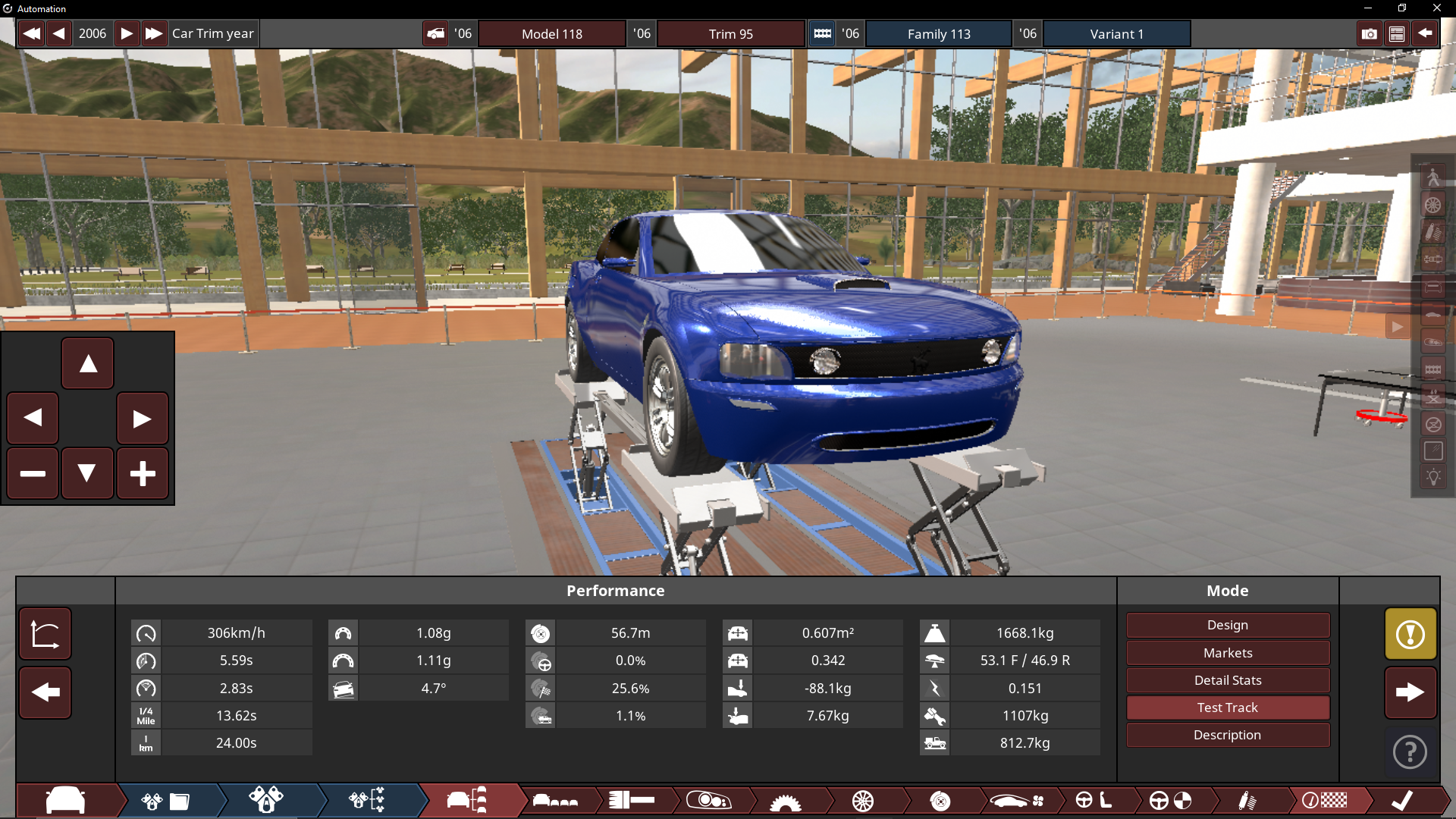
Task: Zoom in with the plus button
Action: point(142,474)
